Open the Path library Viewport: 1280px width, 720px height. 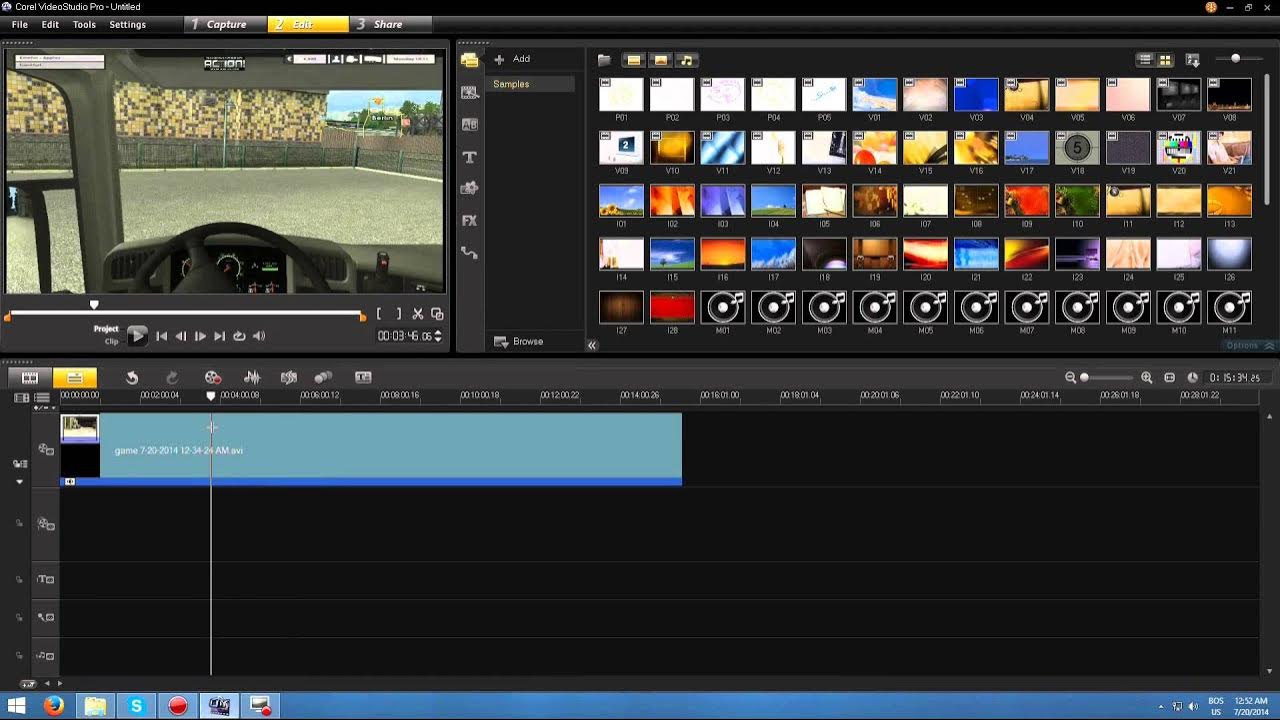click(469, 253)
